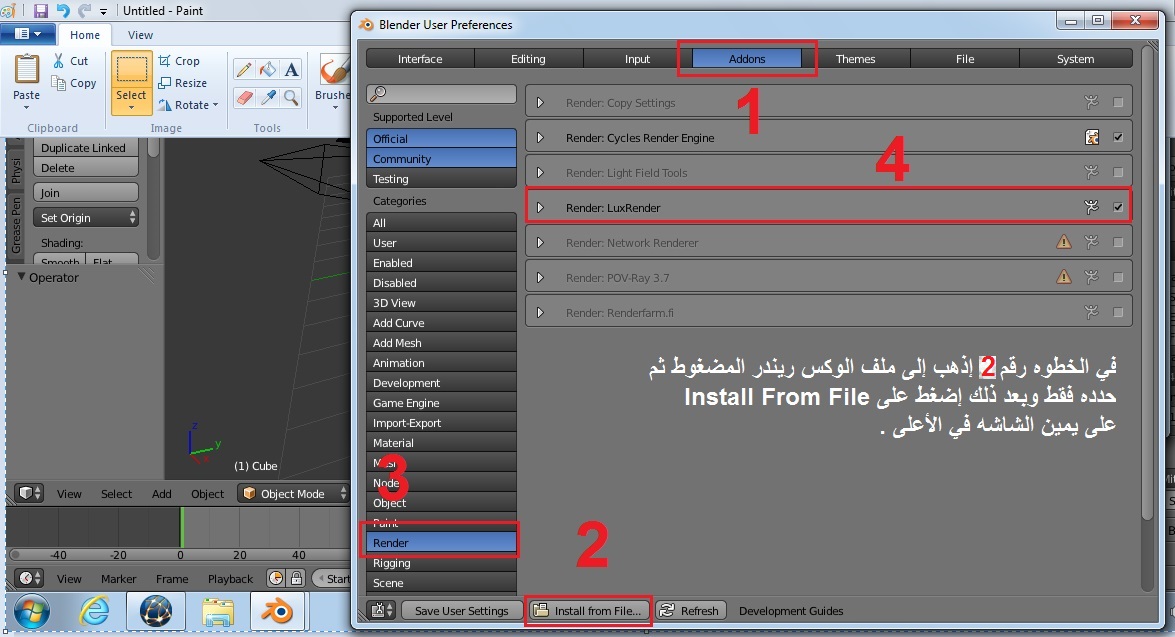Image resolution: width=1175 pixels, height=637 pixels.
Task: Type in the addon search field
Action: pyautogui.click(x=441, y=94)
